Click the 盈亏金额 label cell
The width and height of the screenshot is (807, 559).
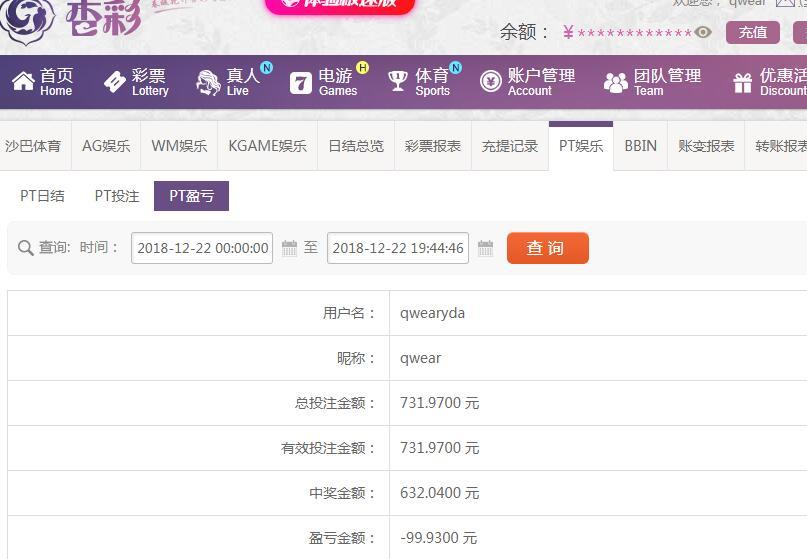[199, 538]
